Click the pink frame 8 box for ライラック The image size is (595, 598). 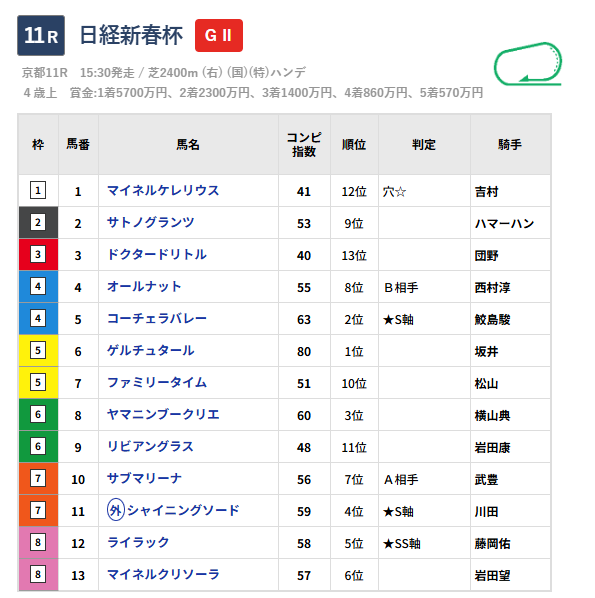38,542
